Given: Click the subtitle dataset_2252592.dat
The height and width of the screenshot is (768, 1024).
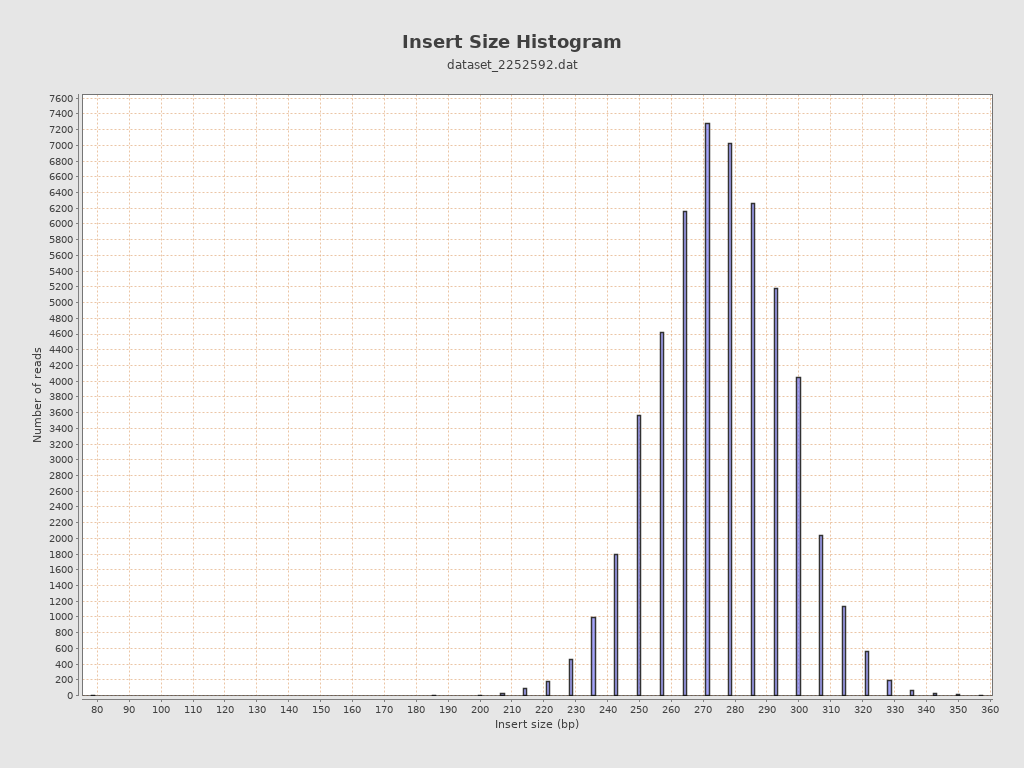Looking at the screenshot, I should pos(511,65).
